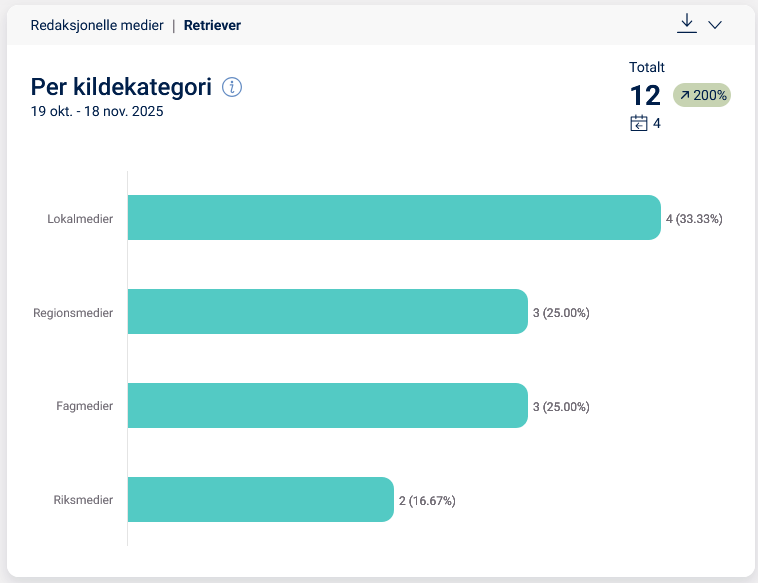Image resolution: width=758 pixels, height=583 pixels.
Task: Click the date range 19 okt. - 18 nov. 2025
Action: [97, 112]
